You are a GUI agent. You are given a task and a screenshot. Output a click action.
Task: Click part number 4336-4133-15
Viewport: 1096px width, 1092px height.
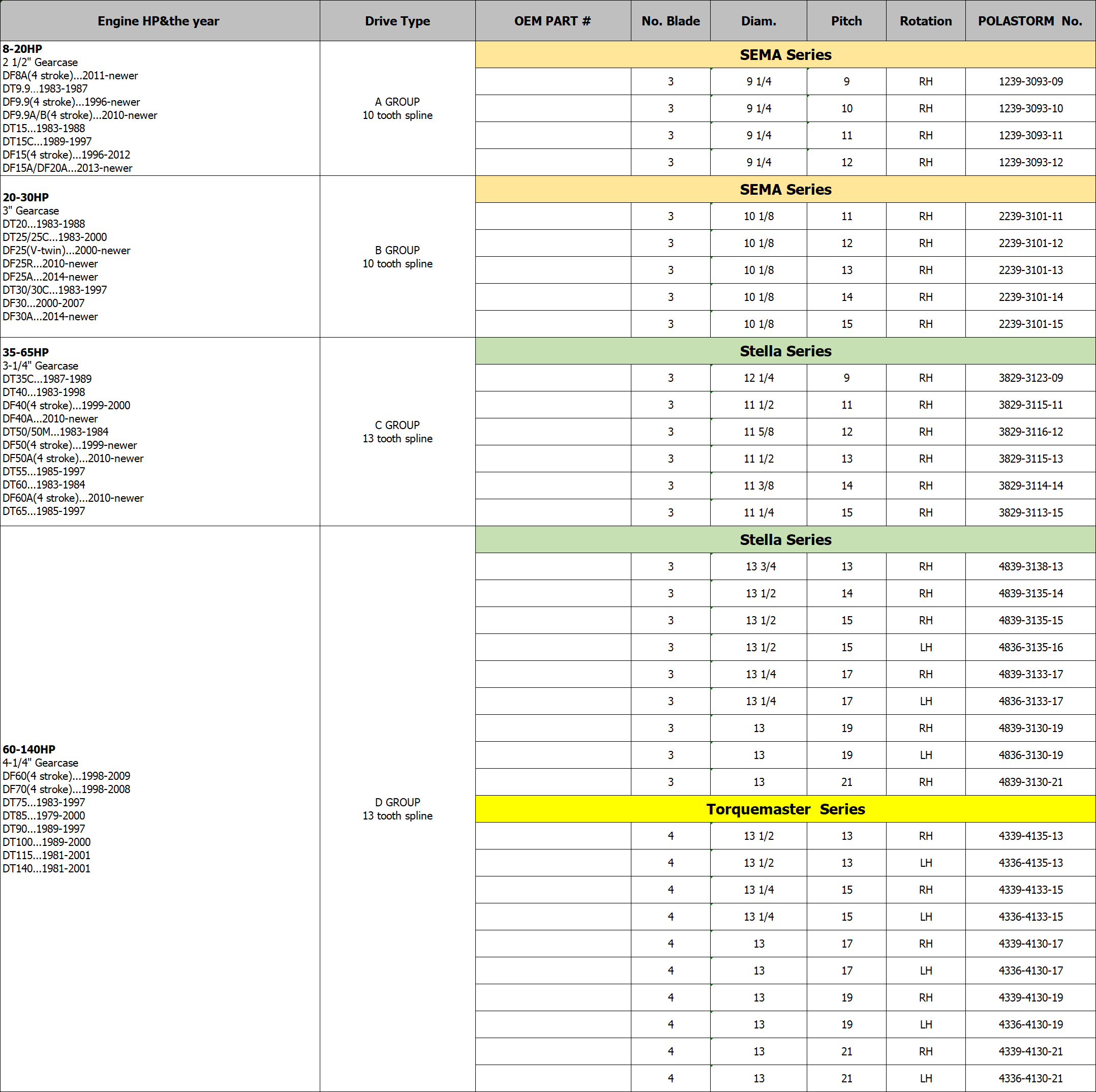[x=1031, y=917]
